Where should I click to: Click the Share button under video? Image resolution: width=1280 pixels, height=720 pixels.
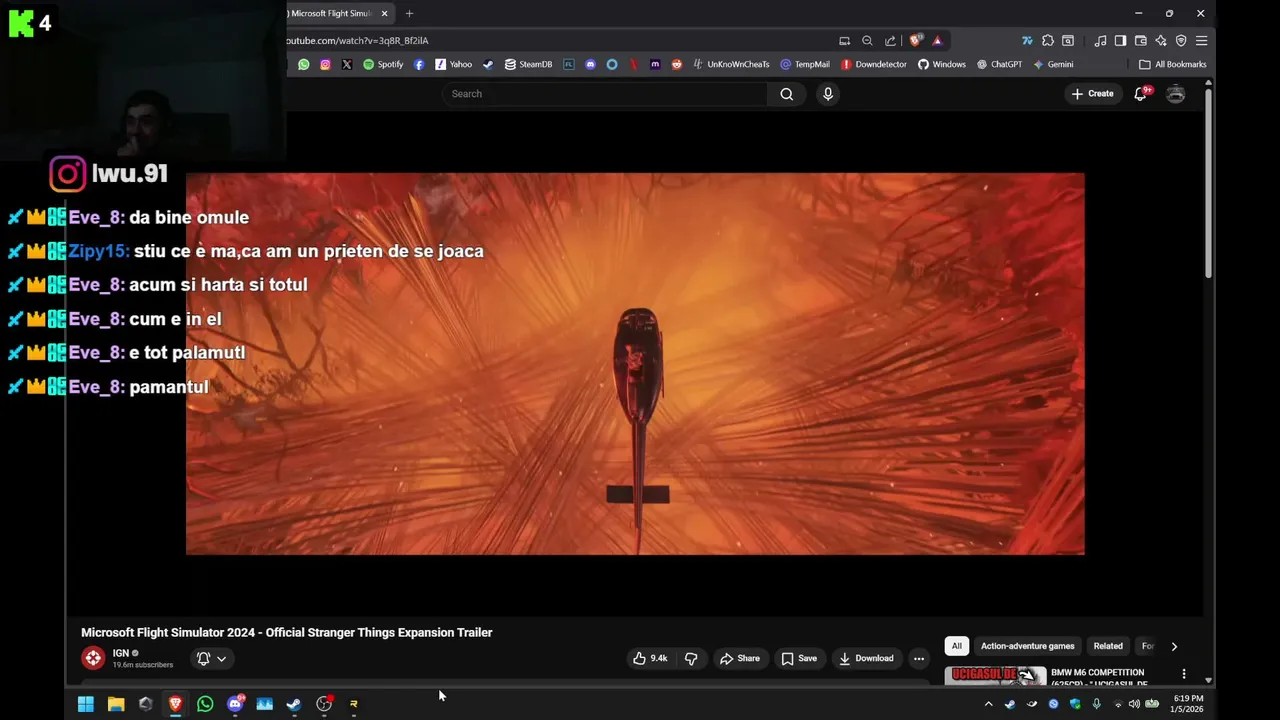point(740,658)
